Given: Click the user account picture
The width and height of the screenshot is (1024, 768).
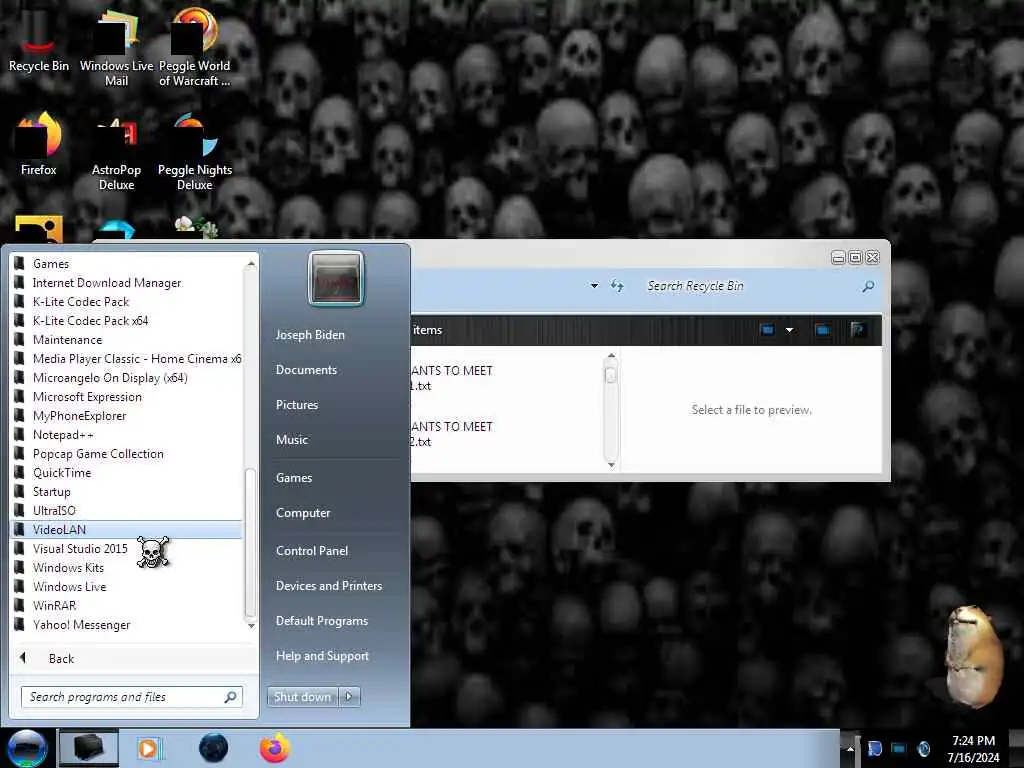Looking at the screenshot, I should coord(336,279).
